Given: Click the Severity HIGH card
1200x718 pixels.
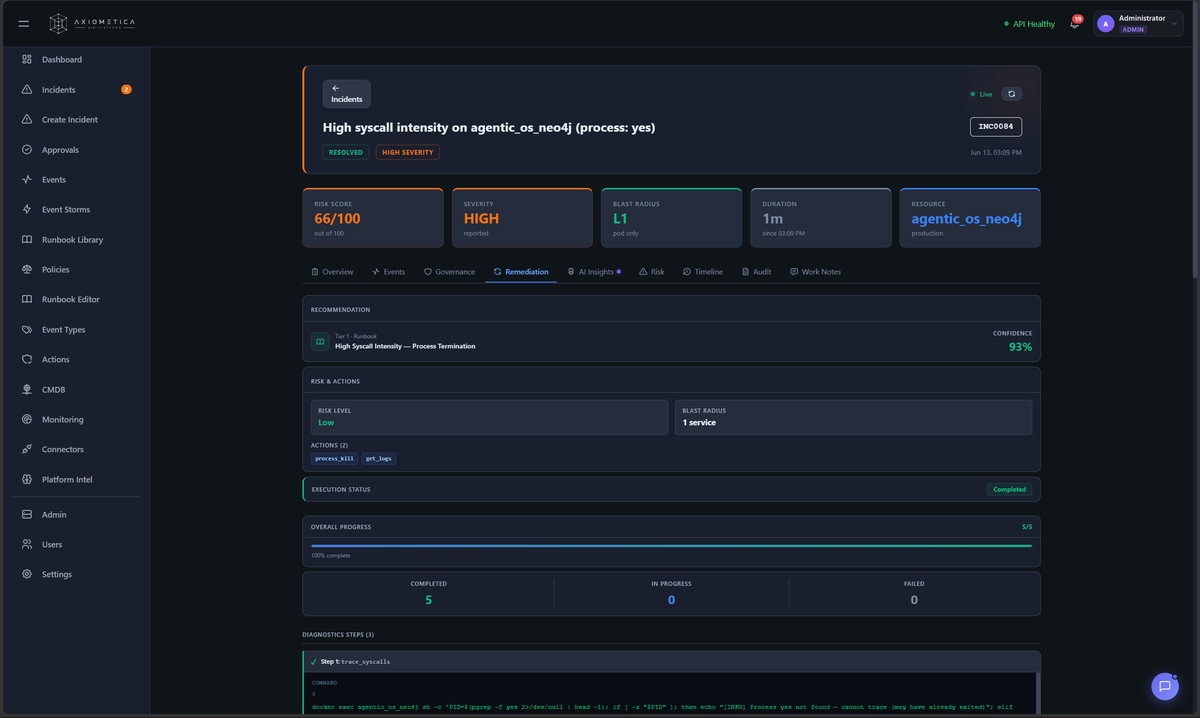Looking at the screenshot, I should (522, 218).
